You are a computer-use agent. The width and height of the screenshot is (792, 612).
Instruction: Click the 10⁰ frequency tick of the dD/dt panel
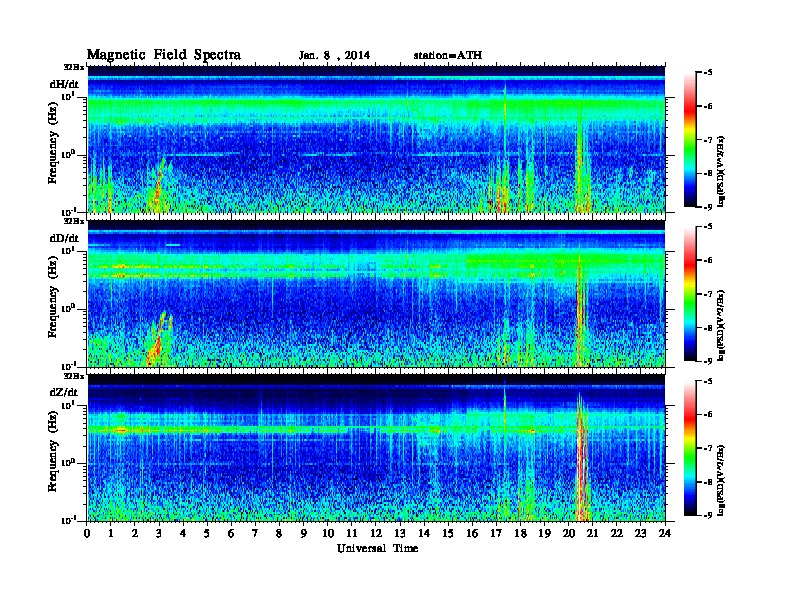coord(67,308)
